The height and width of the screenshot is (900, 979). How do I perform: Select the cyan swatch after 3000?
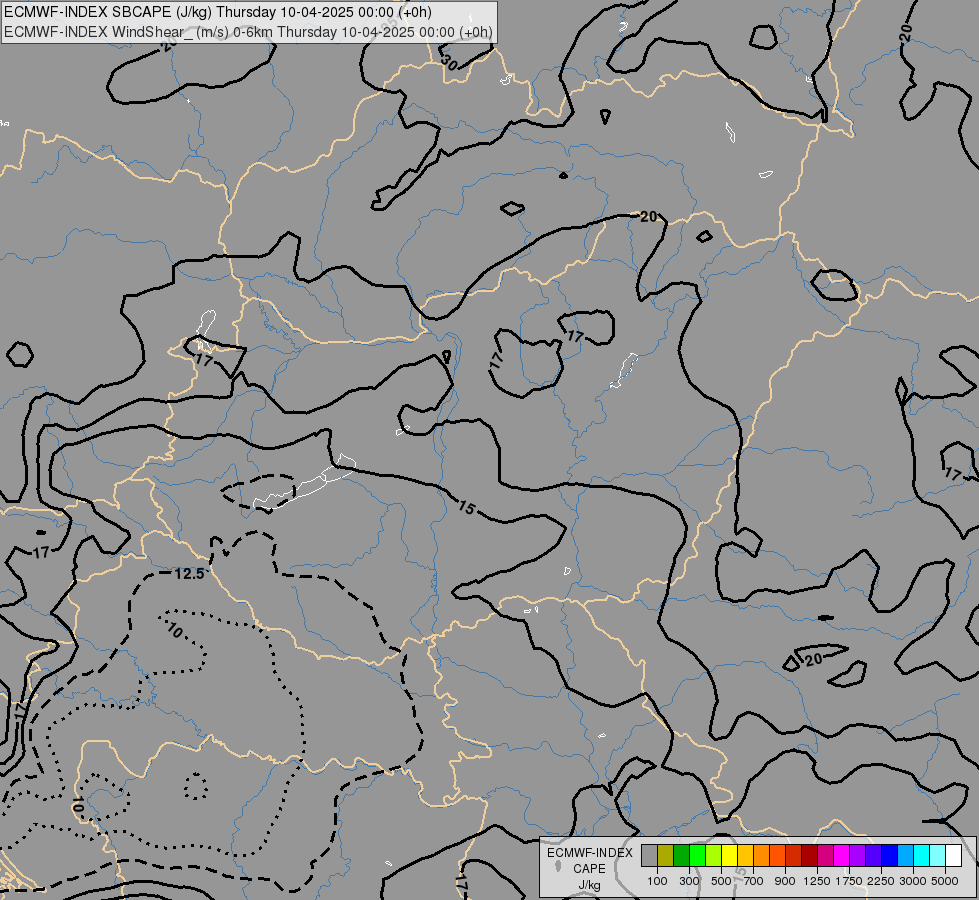[922, 856]
